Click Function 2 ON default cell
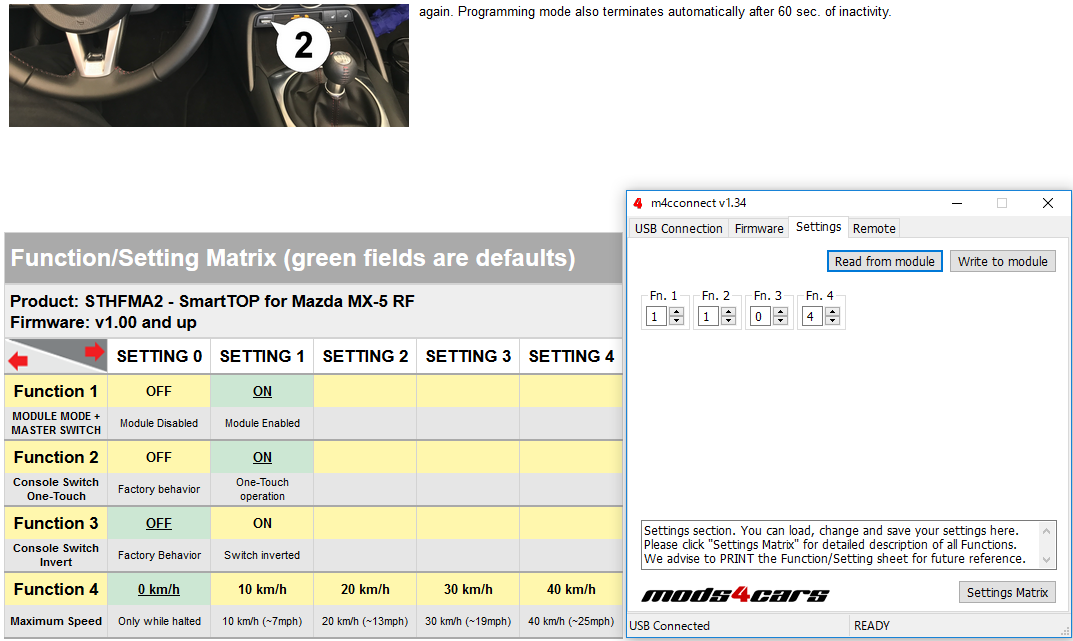The height and width of the screenshot is (641, 1073). click(262, 457)
